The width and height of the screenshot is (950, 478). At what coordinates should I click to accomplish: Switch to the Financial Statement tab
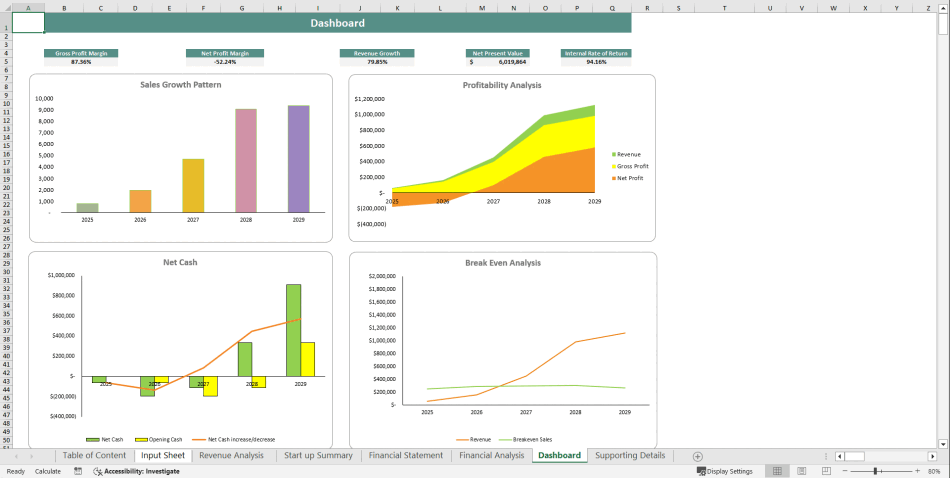point(406,456)
